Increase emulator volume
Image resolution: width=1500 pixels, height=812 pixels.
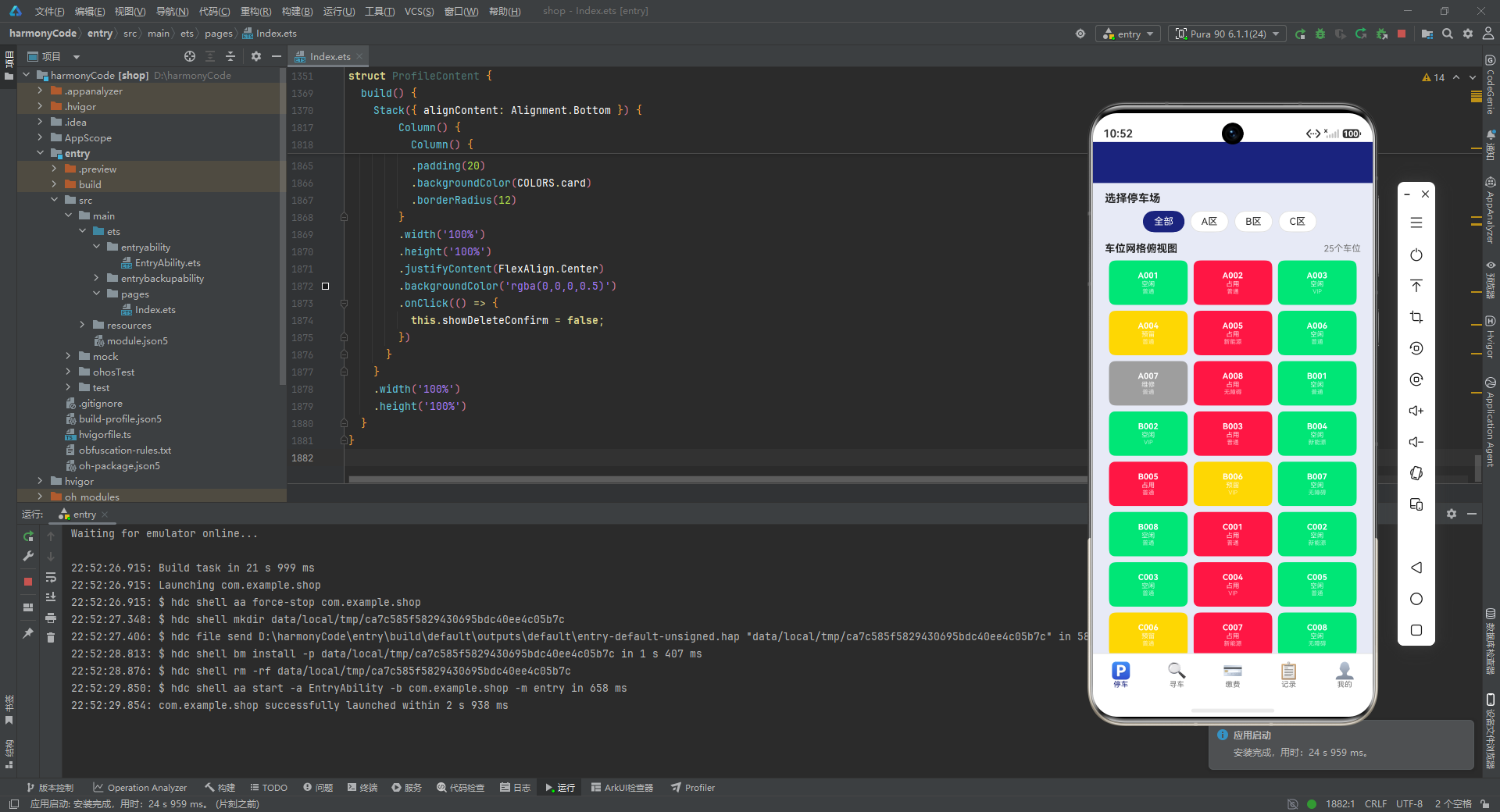(1416, 411)
